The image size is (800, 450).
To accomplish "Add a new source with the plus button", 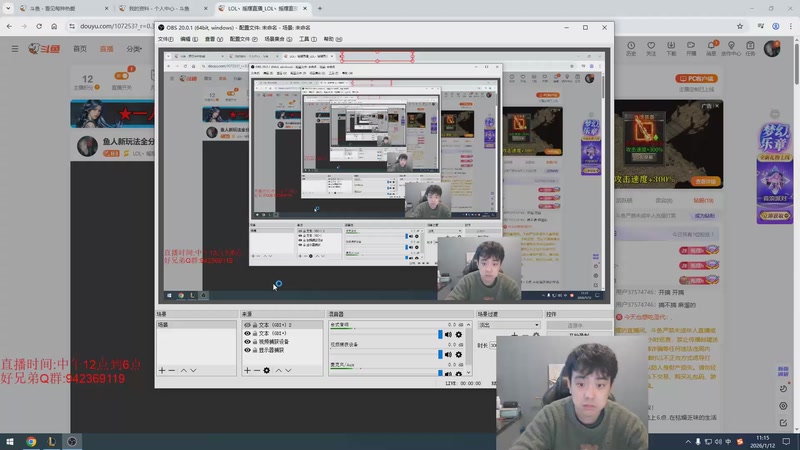I will 247,370.
